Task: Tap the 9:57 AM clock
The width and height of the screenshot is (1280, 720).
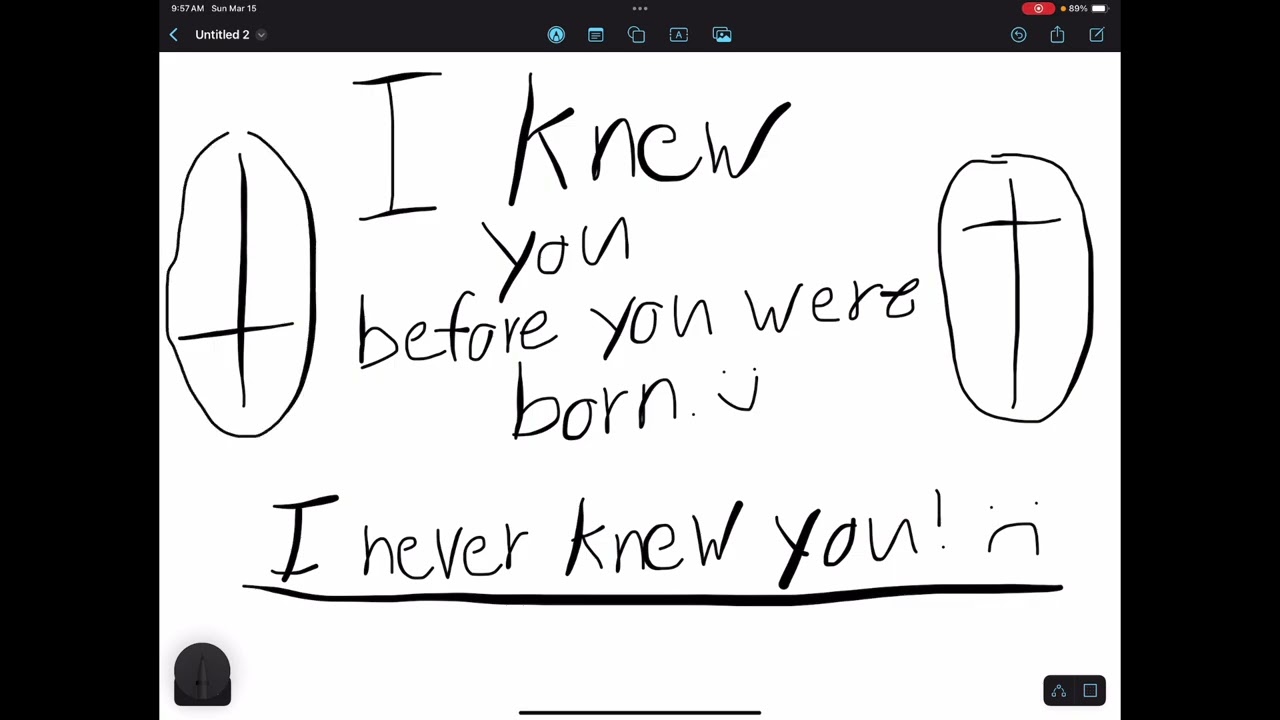Action: click(187, 9)
